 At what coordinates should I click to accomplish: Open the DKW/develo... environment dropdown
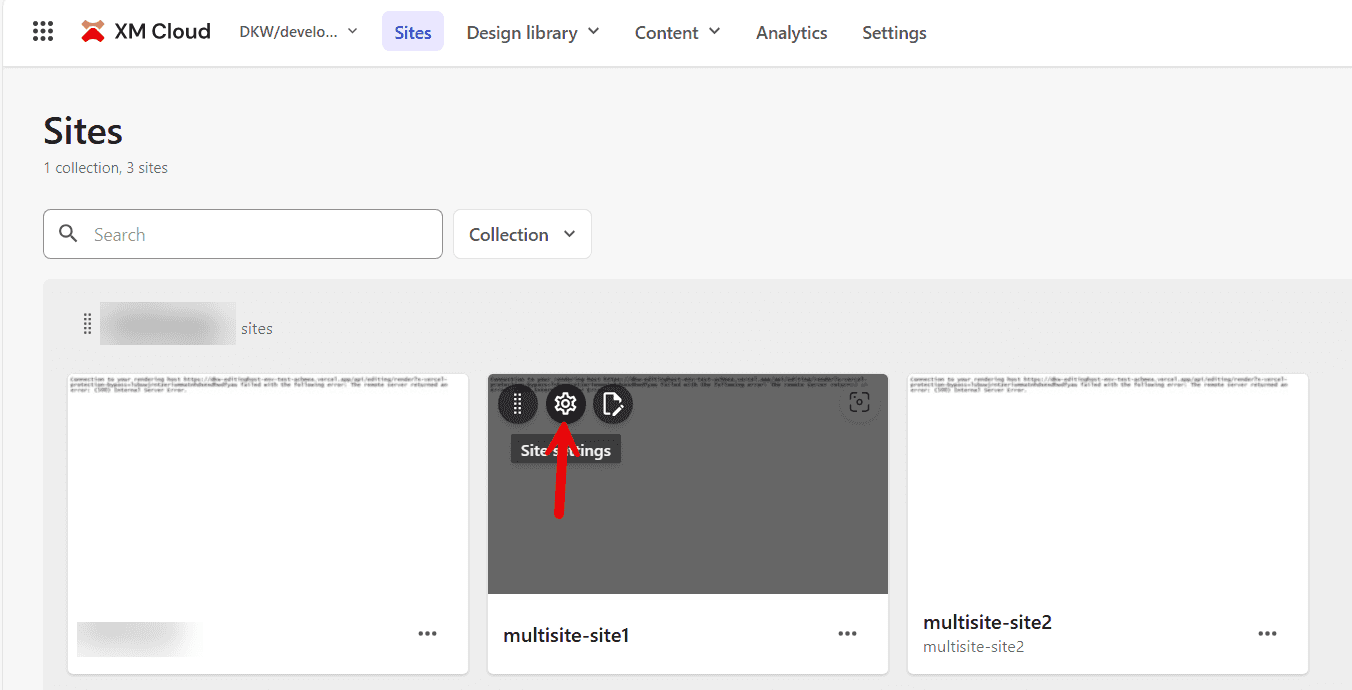tap(298, 32)
